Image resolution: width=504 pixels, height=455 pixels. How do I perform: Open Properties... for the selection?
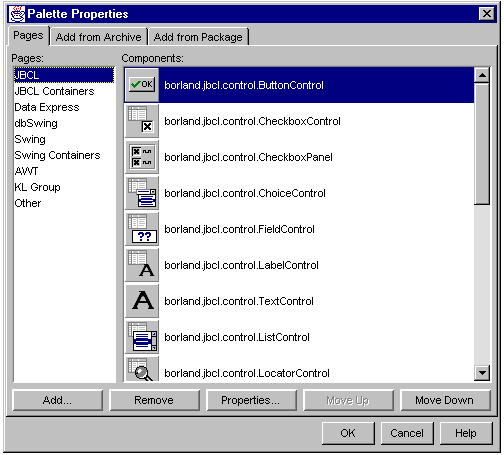251,400
